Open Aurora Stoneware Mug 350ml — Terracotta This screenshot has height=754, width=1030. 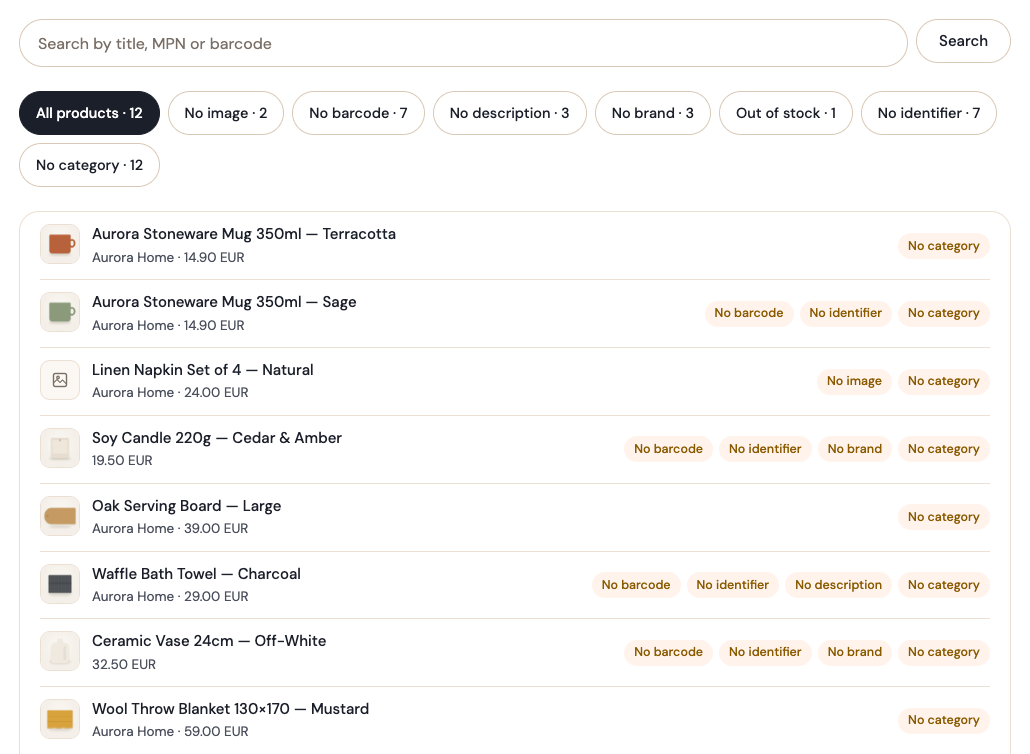(244, 234)
